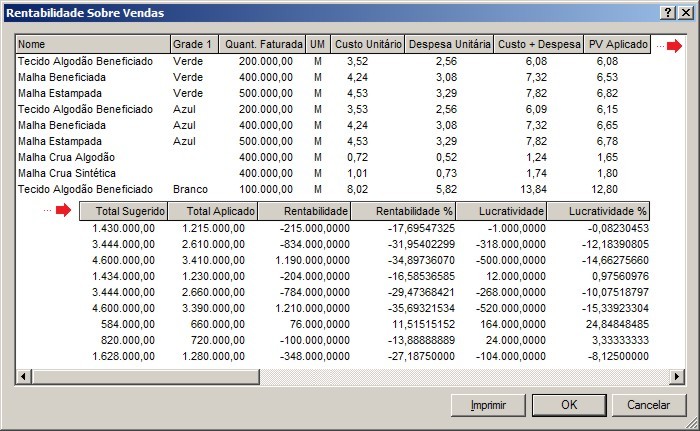Click the horizontal scrollbar left arrow
This screenshot has height=431, width=700.
pyautogui.click(x=23, y=375)
